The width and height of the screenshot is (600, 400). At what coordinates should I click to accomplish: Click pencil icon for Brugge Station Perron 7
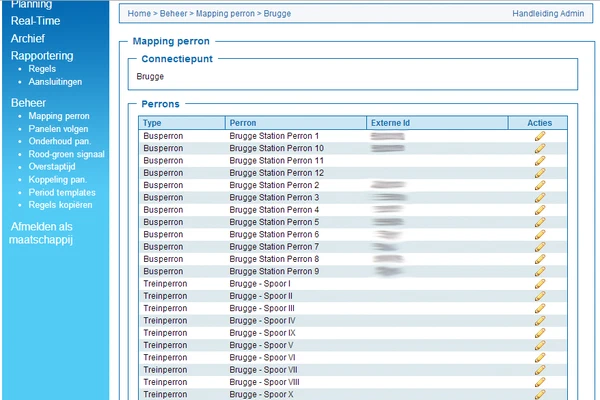(540, 247)
